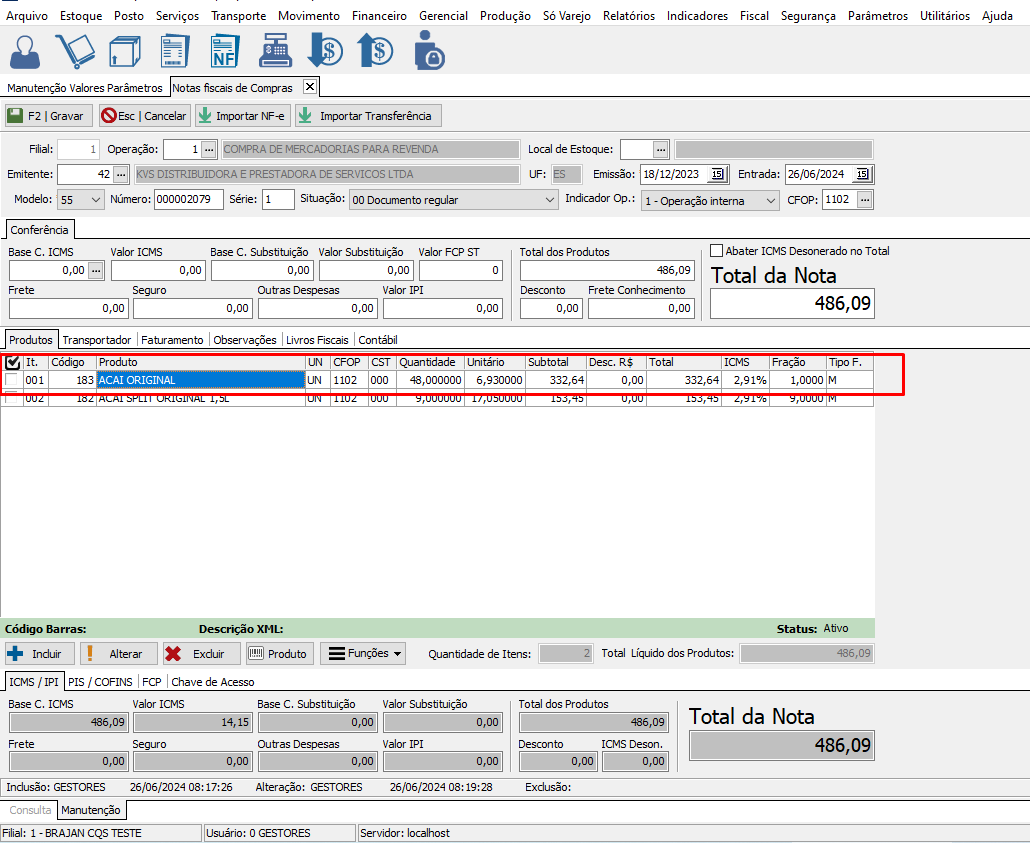
Task: Expand the Situação dropdown
Action: tap(549, 200)
